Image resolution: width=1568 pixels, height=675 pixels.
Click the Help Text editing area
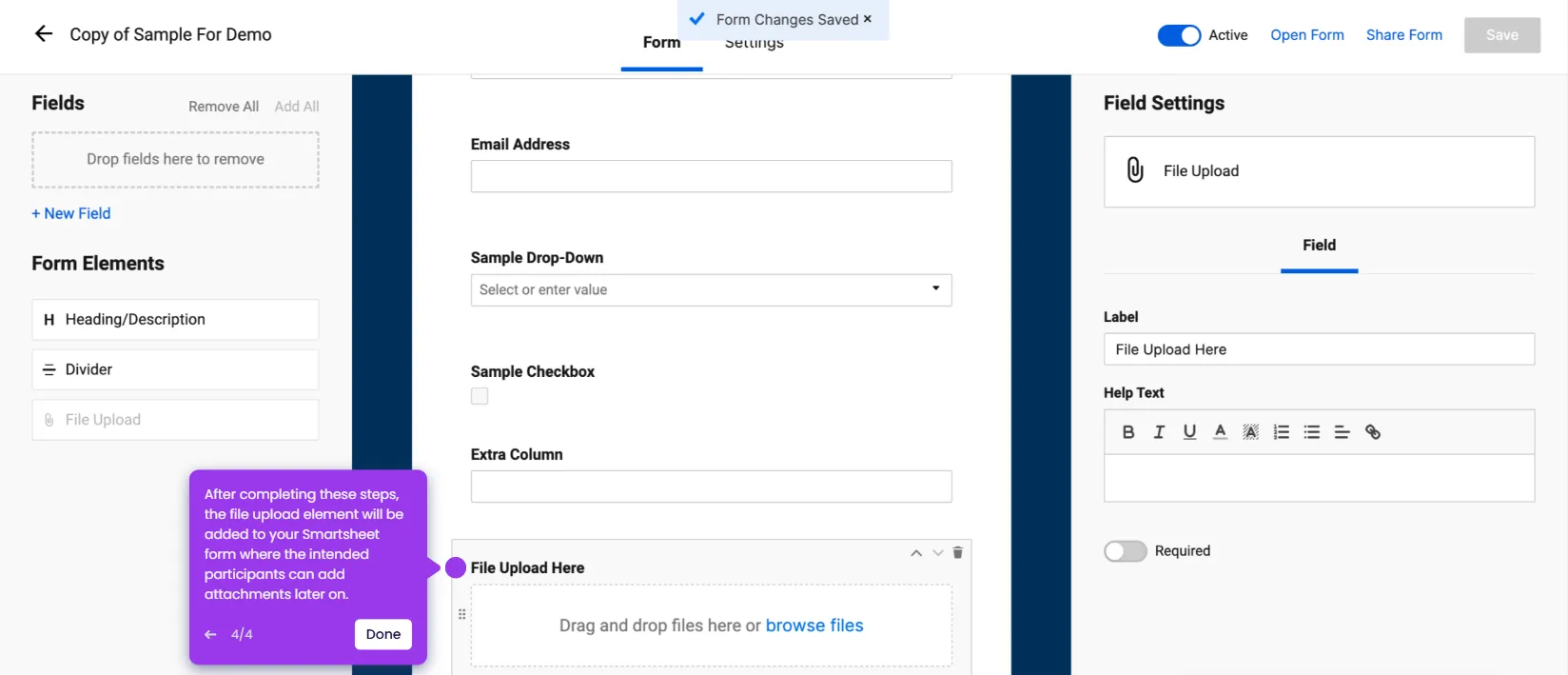[1319, 478]
